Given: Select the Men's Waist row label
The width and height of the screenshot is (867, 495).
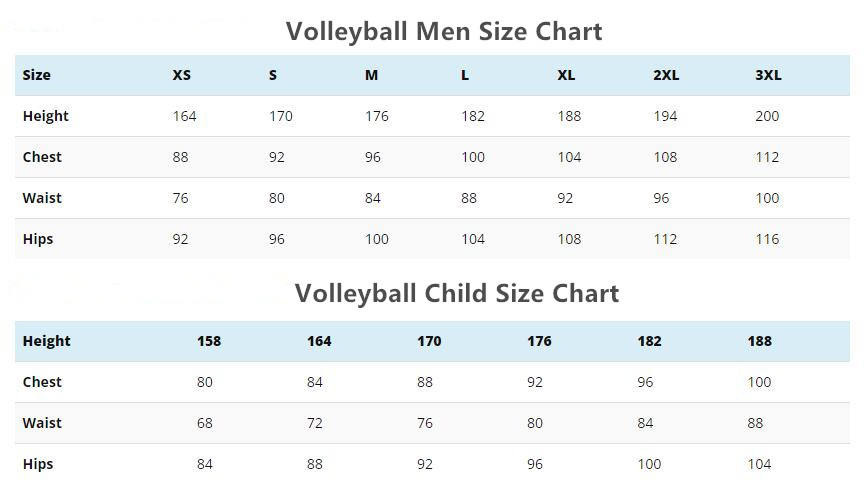Looking at the screenshot, I should [x=42, y=198].
